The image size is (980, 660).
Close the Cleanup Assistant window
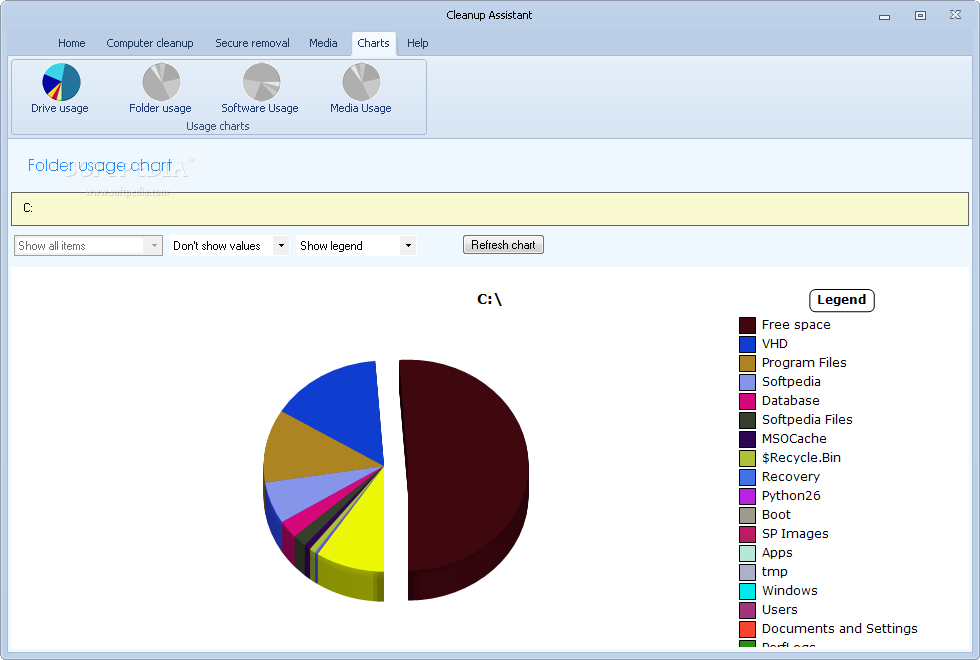955,15
